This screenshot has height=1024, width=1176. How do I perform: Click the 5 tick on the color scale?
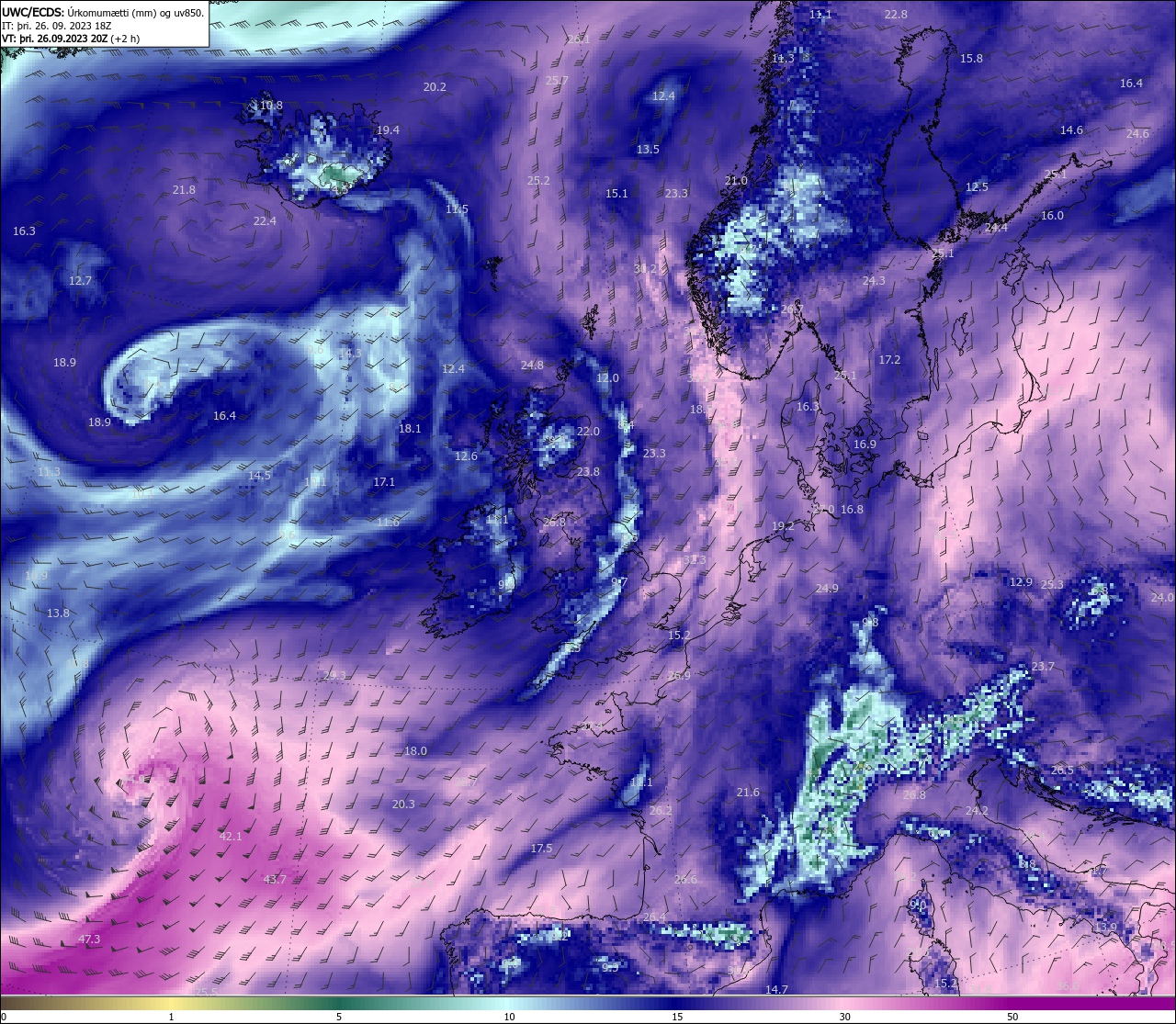click(x=340, y=1017)
